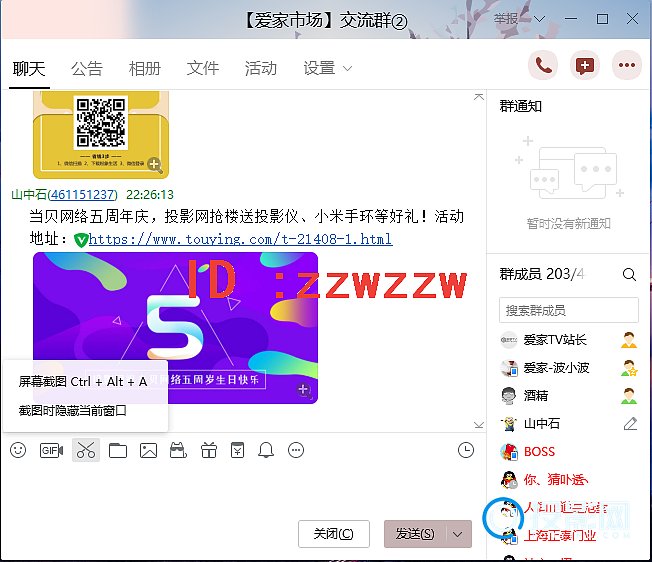Click admin badge icon beside 爱家TV站长
Viewport: 652px width, 562px height.
pos(629,340)
